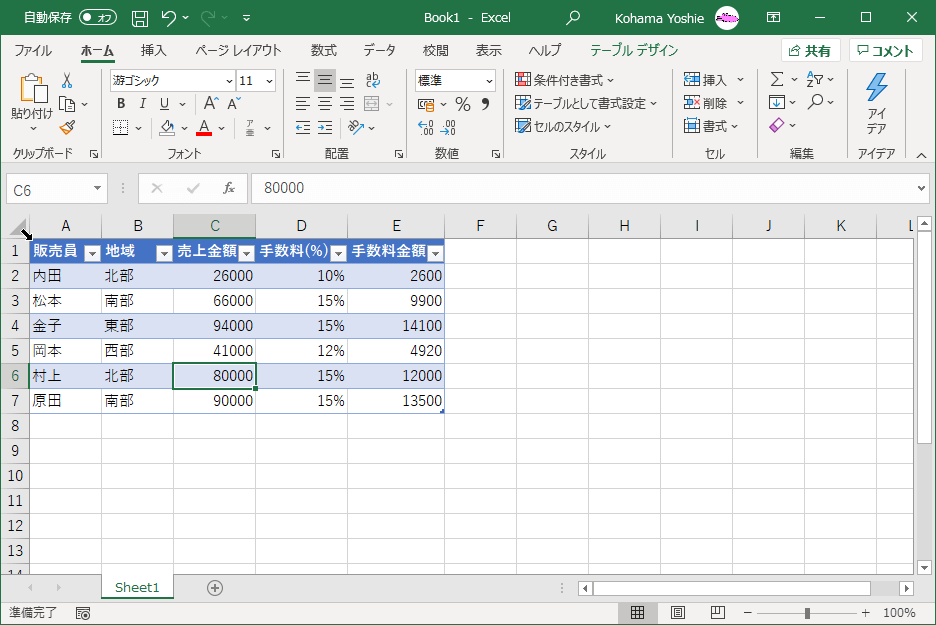Toggle Bold formatting

[121, 104]
